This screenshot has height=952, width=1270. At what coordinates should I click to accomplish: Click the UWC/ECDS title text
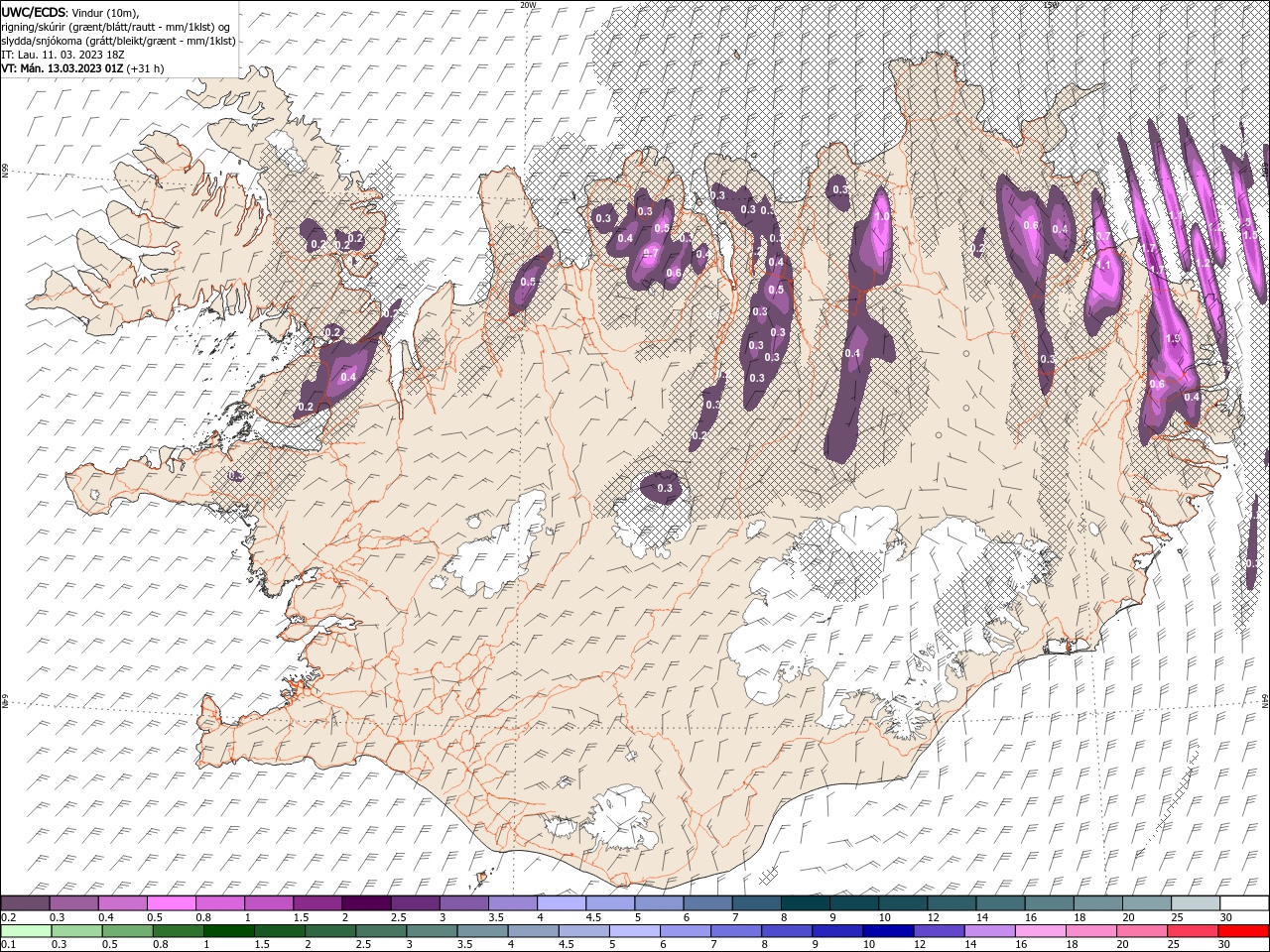(34, 12)
